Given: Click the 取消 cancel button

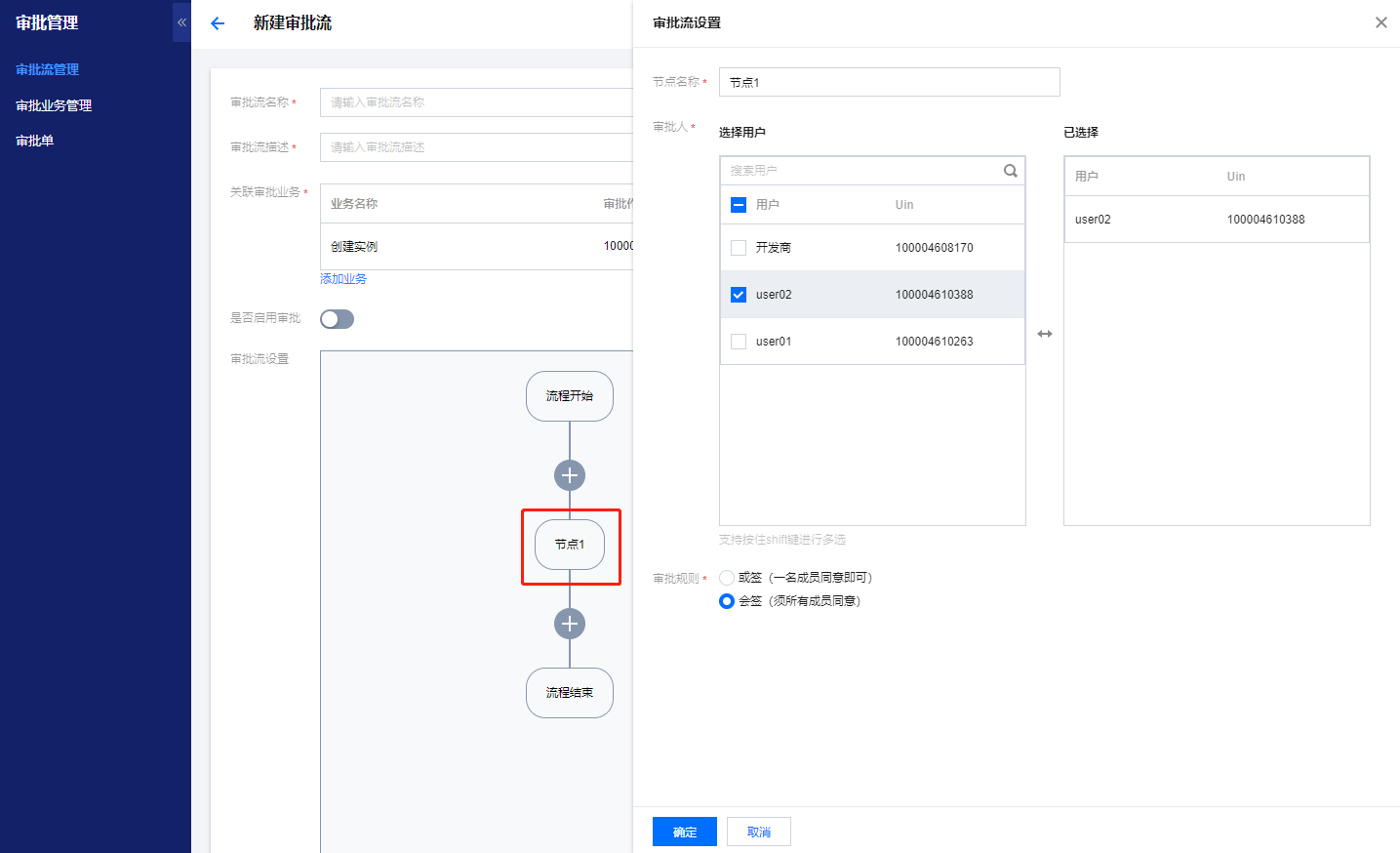Looking at the screenshot, I should click(x=758, y=832).
